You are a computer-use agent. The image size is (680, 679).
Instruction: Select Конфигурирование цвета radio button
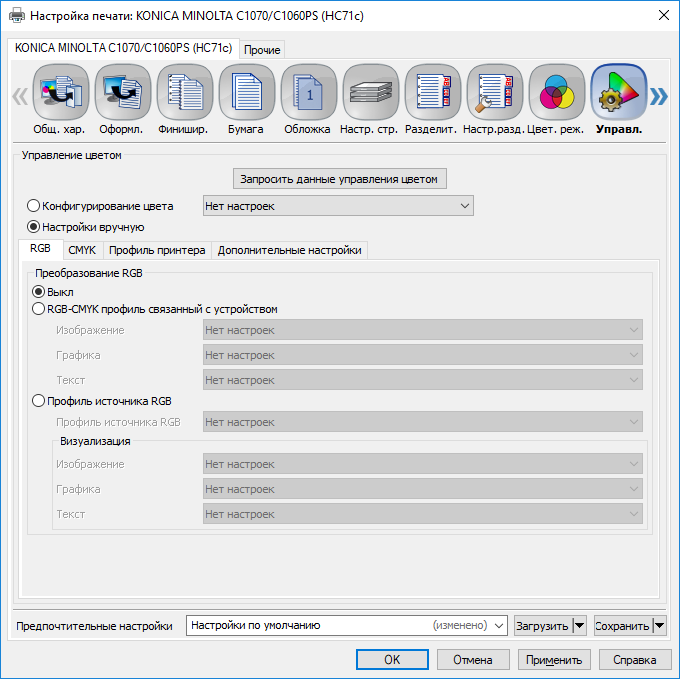(33, 206)
